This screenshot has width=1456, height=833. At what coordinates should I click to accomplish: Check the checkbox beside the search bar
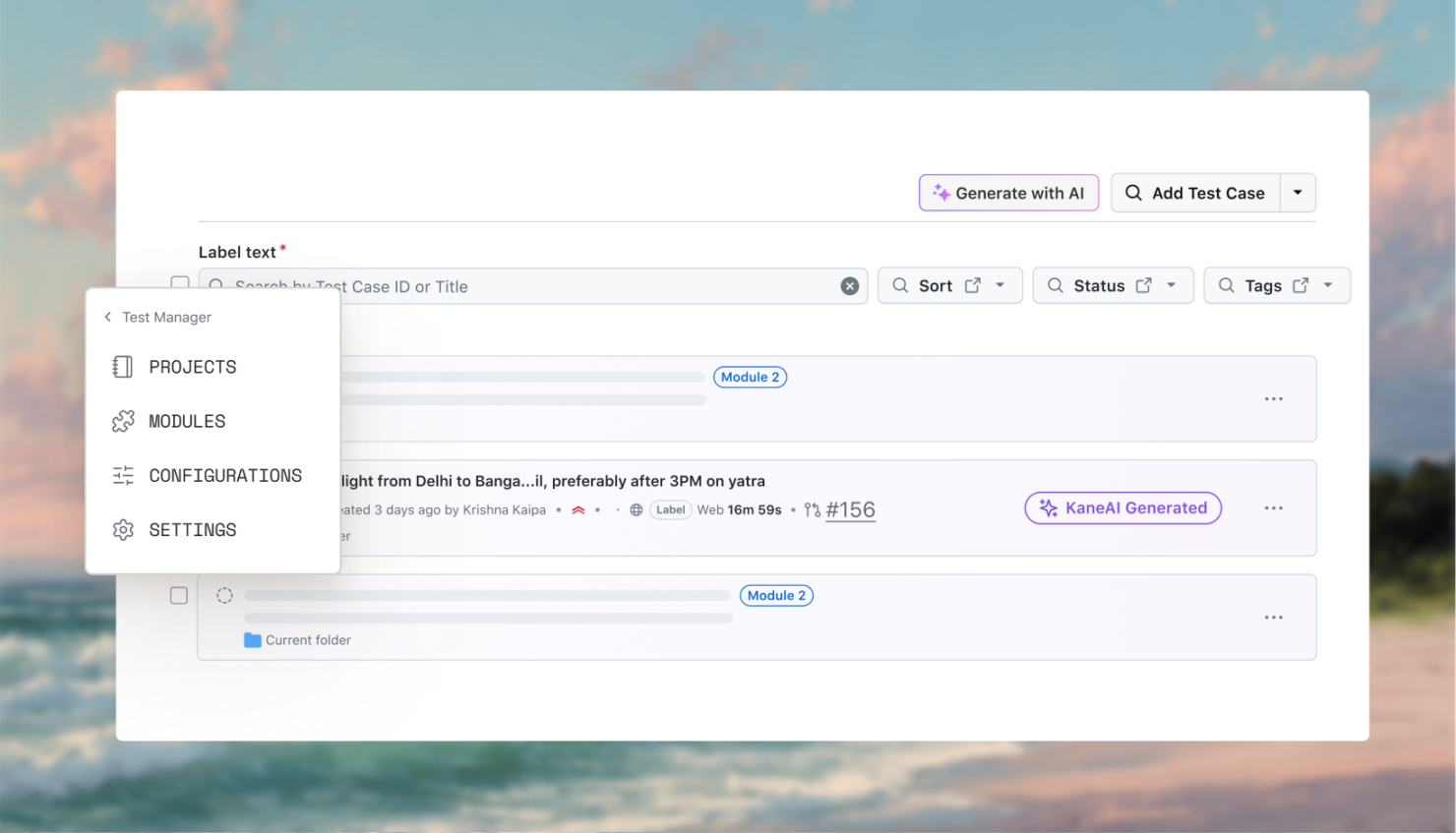(178, 283)
